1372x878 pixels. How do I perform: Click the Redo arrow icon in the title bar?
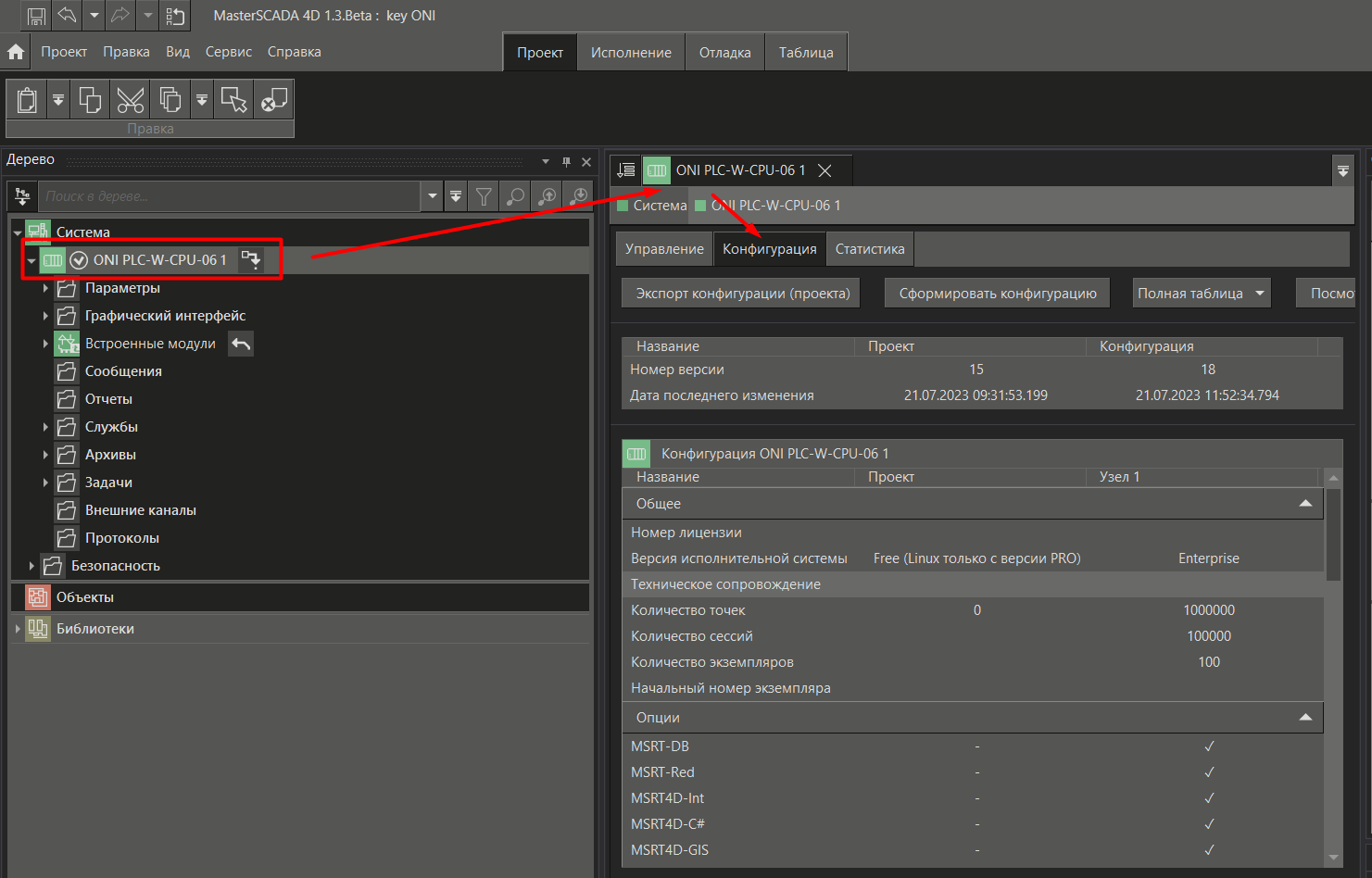[120, 16]
